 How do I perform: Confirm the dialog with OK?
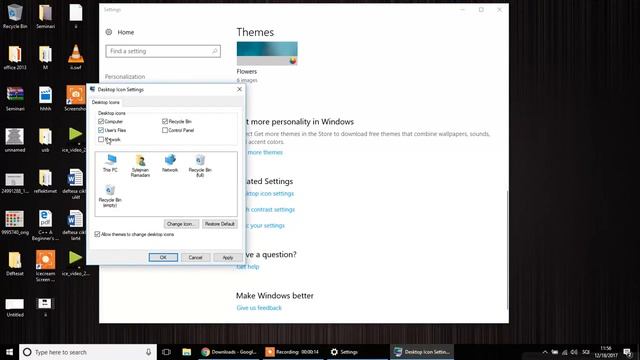pyautogui.click(x=163, y=257)
